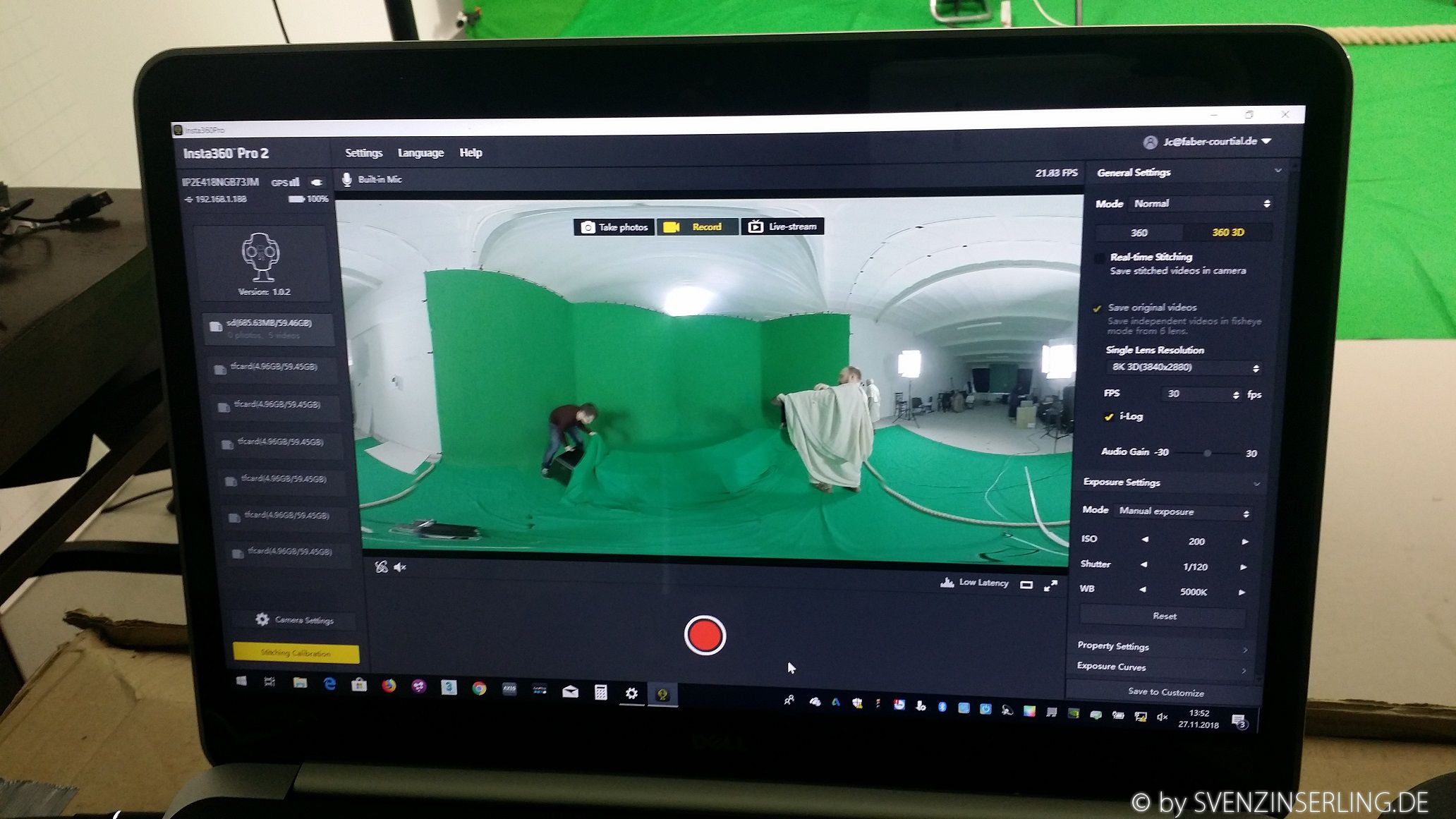Click the user account avatar icon
Screen dimensions: 1456x819
1150,142
